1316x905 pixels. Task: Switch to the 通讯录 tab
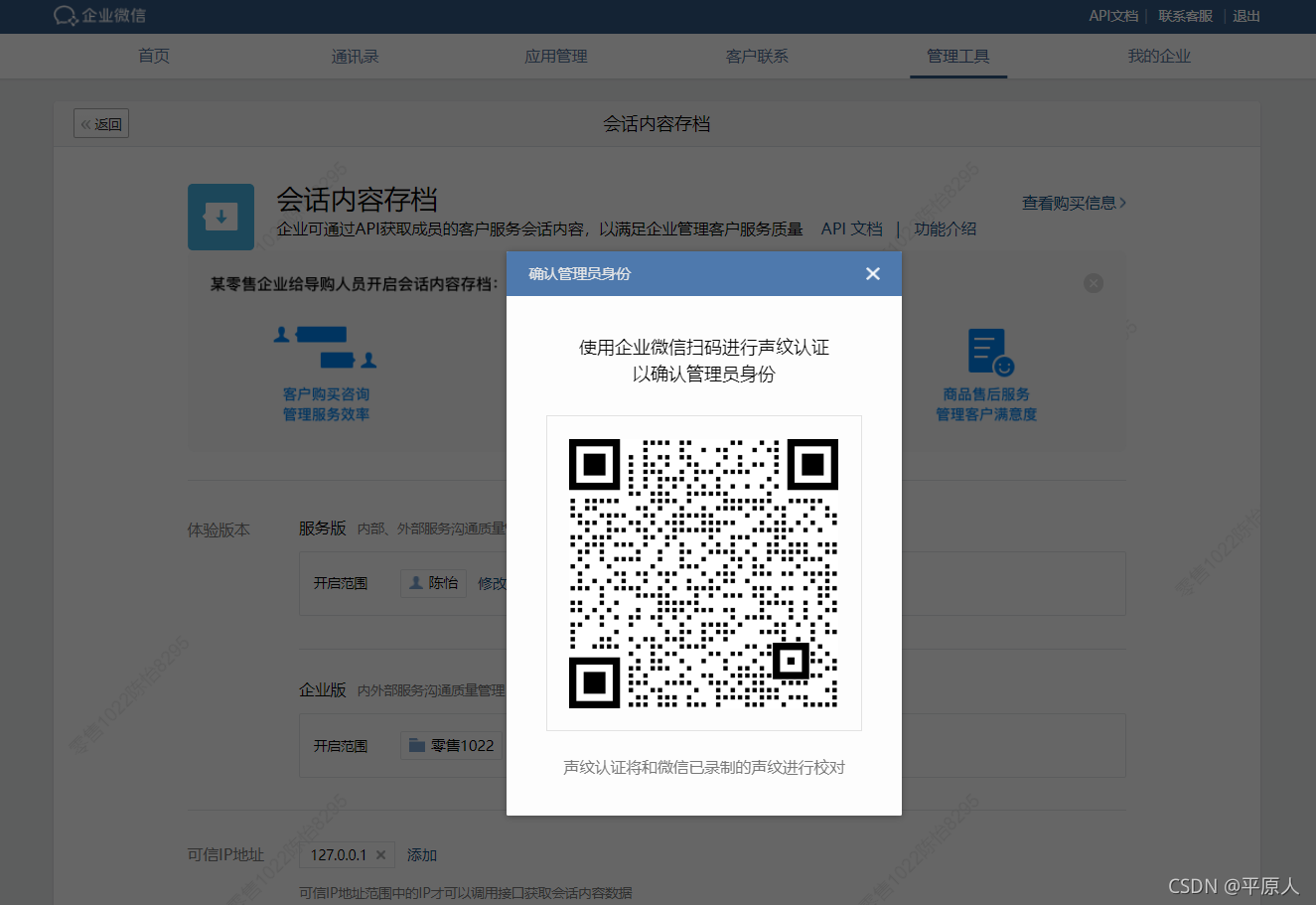click(x=355, y=56)
